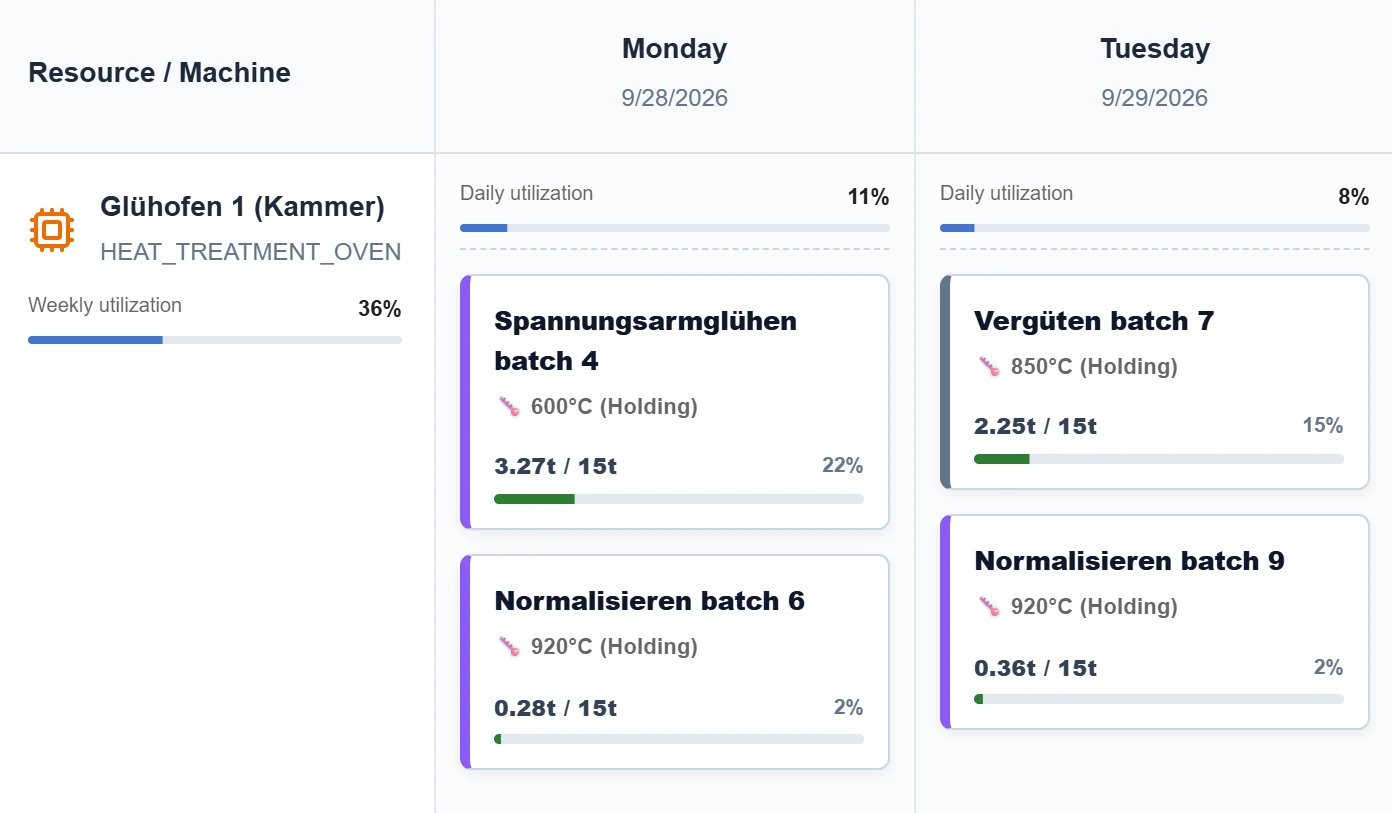Click the Resource / Machine header
The height and width of the screenshot is (813, 1392).
tap(160, 72)
